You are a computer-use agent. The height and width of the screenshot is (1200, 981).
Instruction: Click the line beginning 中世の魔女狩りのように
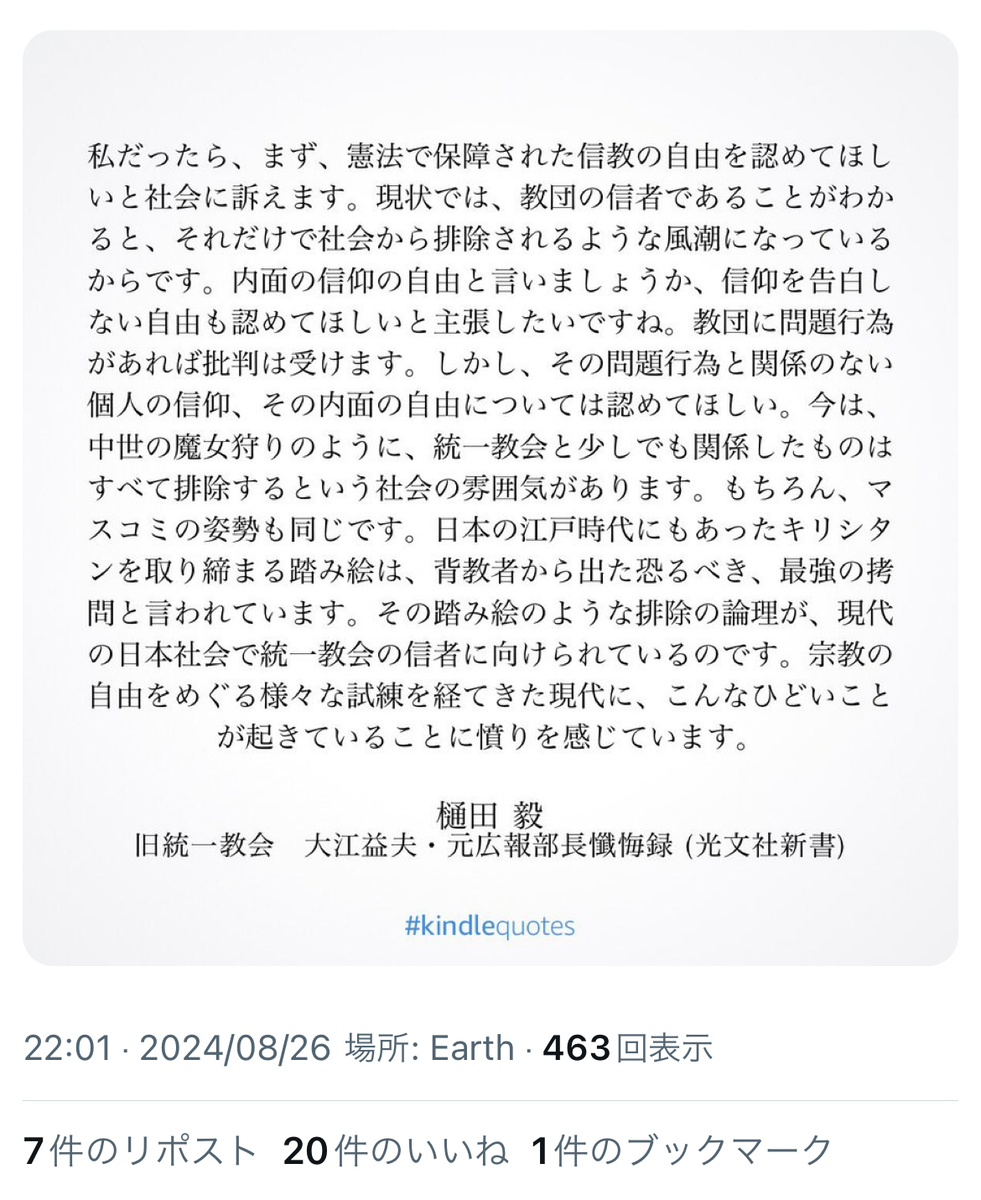(490, 448)
